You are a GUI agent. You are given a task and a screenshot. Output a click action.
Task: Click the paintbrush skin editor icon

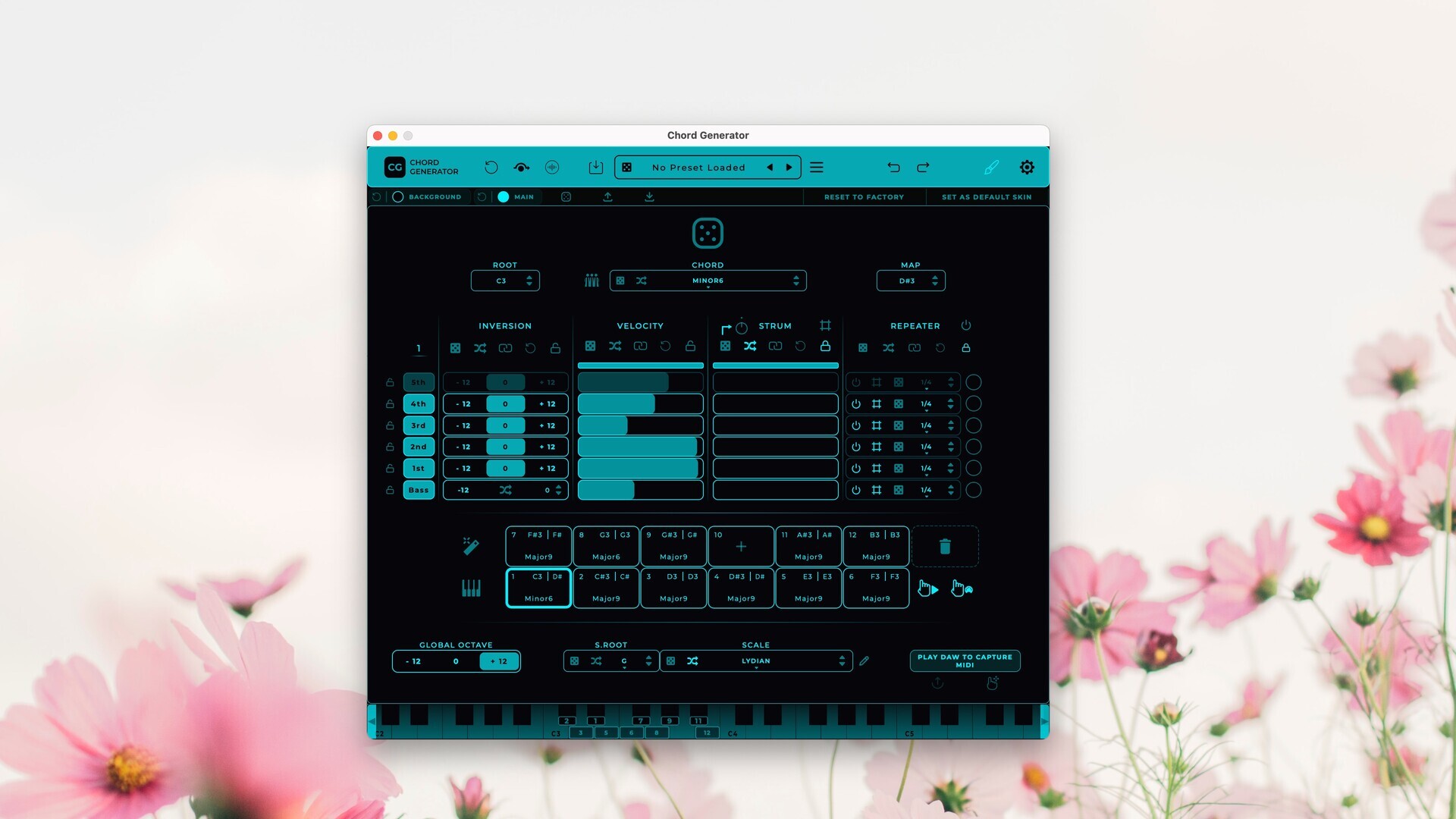[x=991, y=168]
